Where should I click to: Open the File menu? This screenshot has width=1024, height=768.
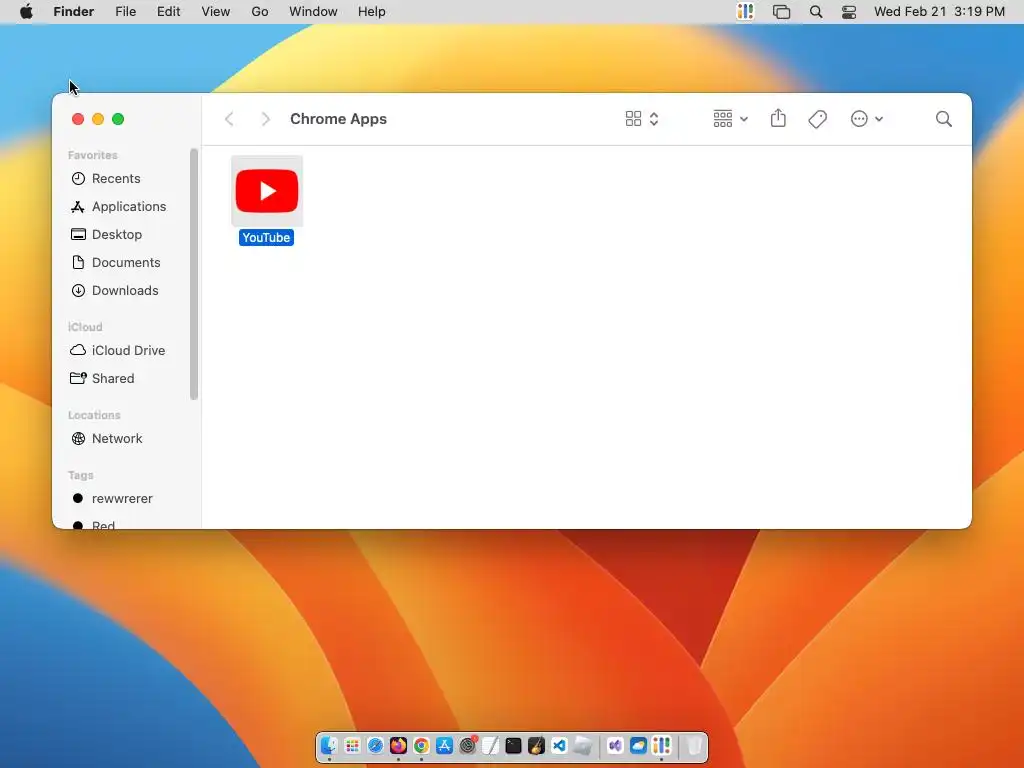click(x=125, y=12)
